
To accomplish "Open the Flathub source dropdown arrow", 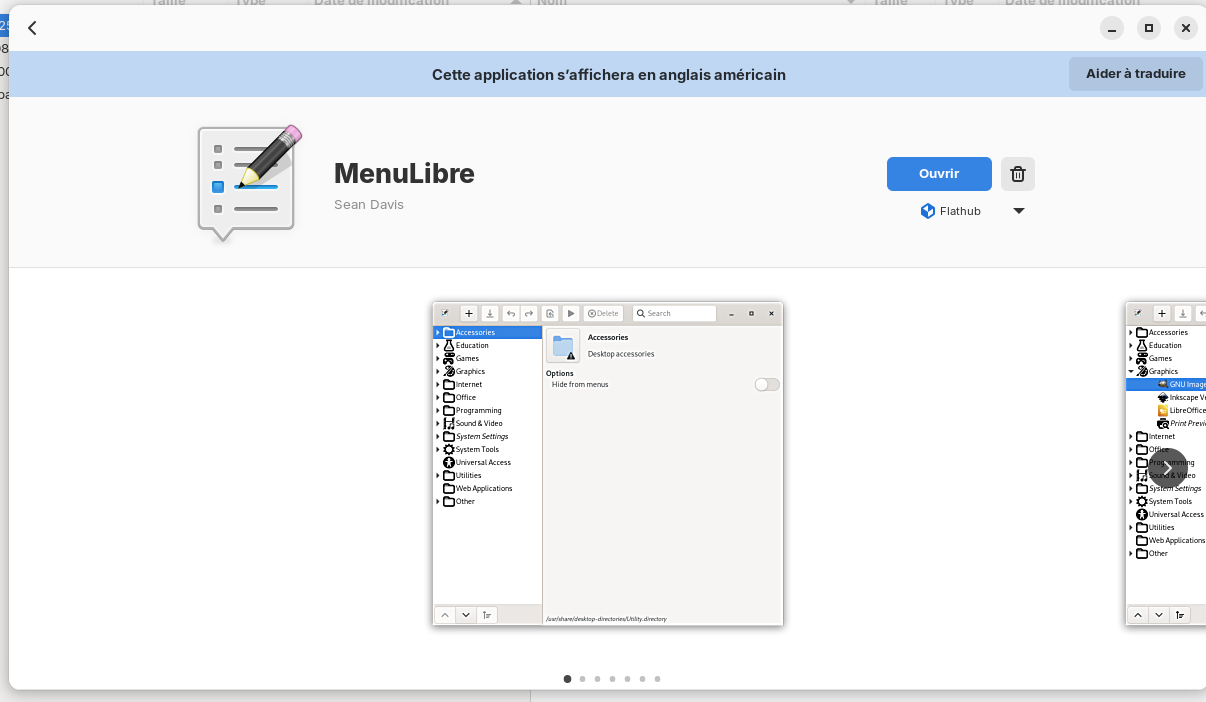I will (x=1018, y=211).
